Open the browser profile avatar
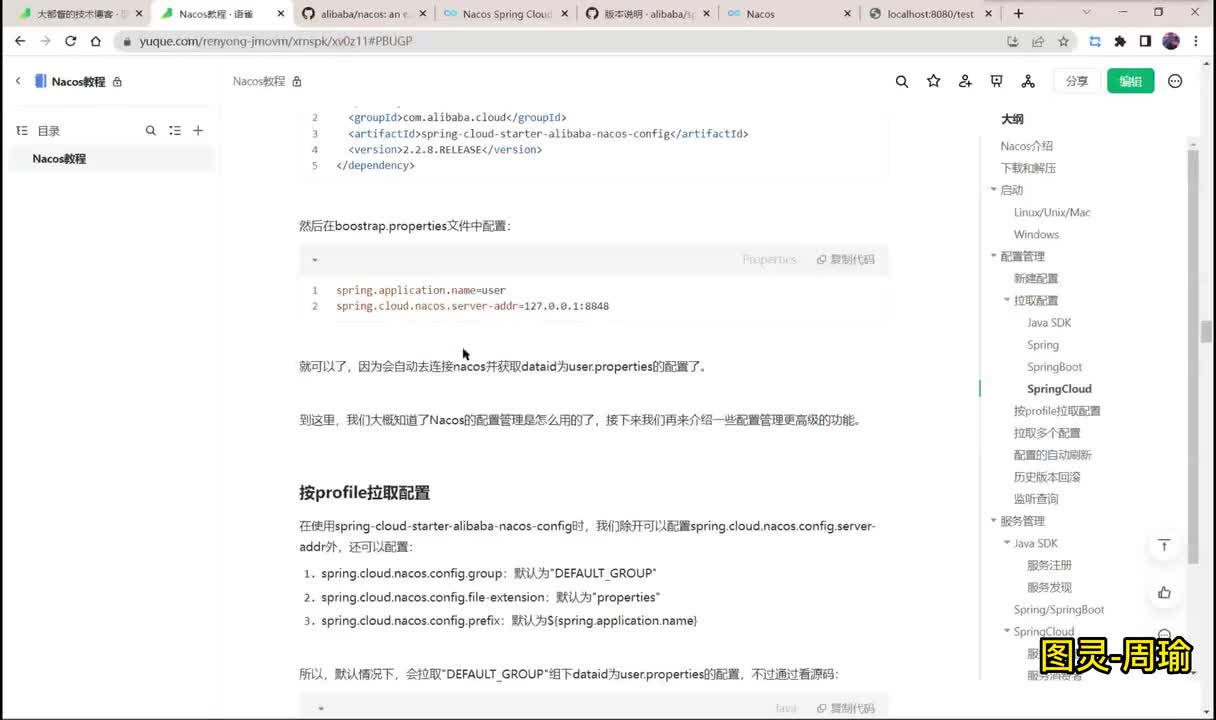The height and width of the screenshot is (720, 1216). point(1171,41)
